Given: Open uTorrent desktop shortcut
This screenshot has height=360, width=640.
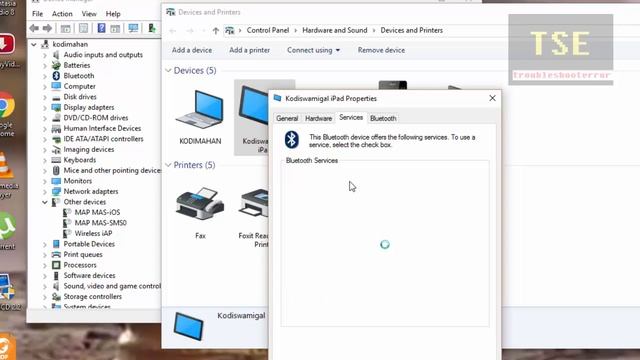Looking at the screenshot, I should pos(7,226).
